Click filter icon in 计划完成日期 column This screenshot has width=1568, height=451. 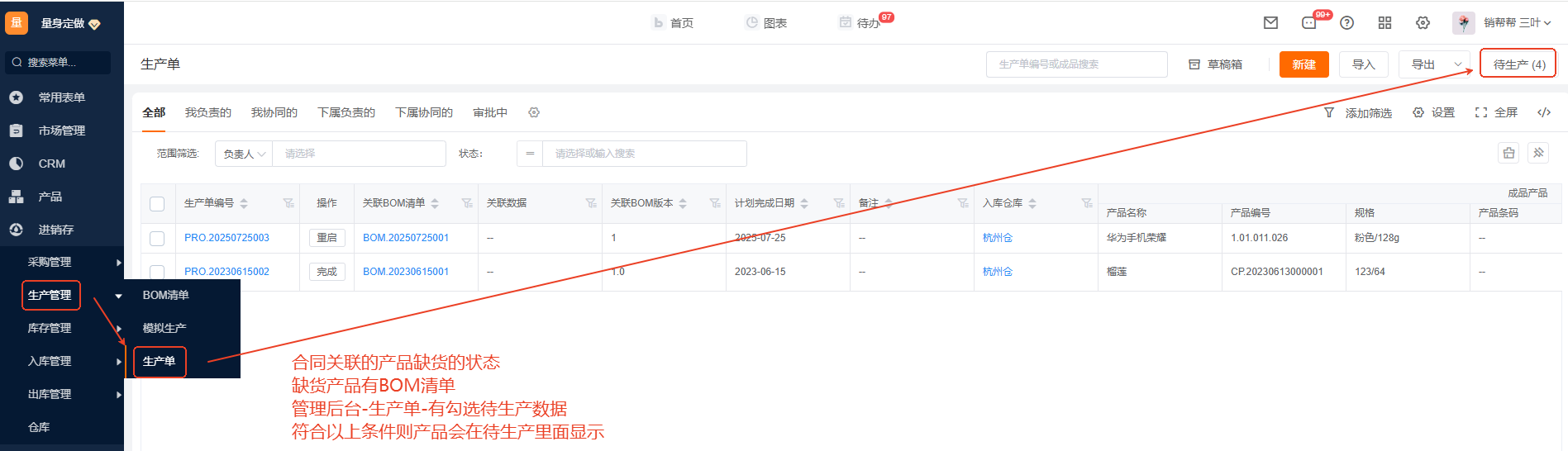pos(839,203)
